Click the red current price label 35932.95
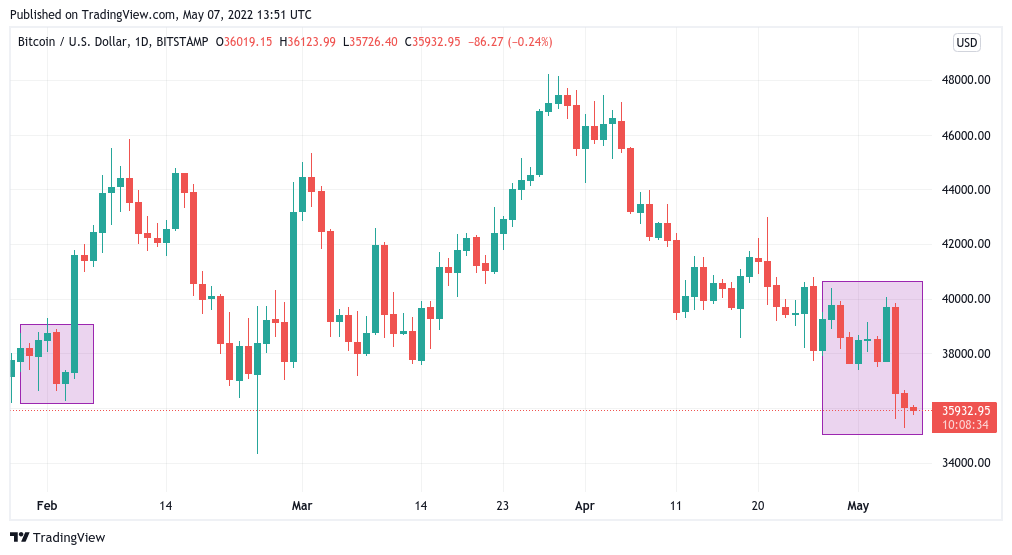The image size is (1012, 555). pyautogui.click(x=966, y=410)
